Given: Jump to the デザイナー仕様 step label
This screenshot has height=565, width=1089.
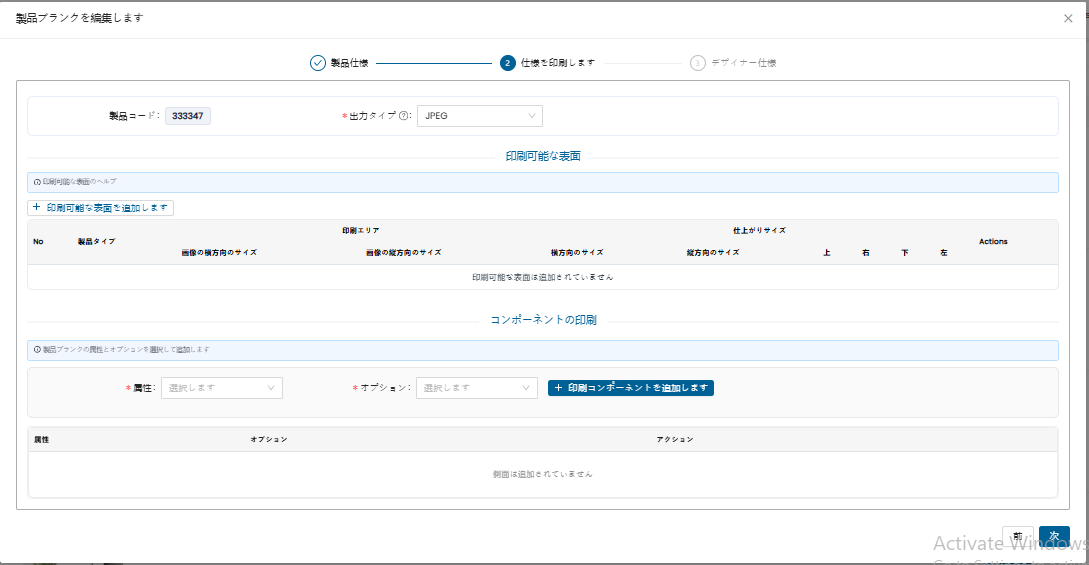Looking at the screenshot, I should coord(744,63).
